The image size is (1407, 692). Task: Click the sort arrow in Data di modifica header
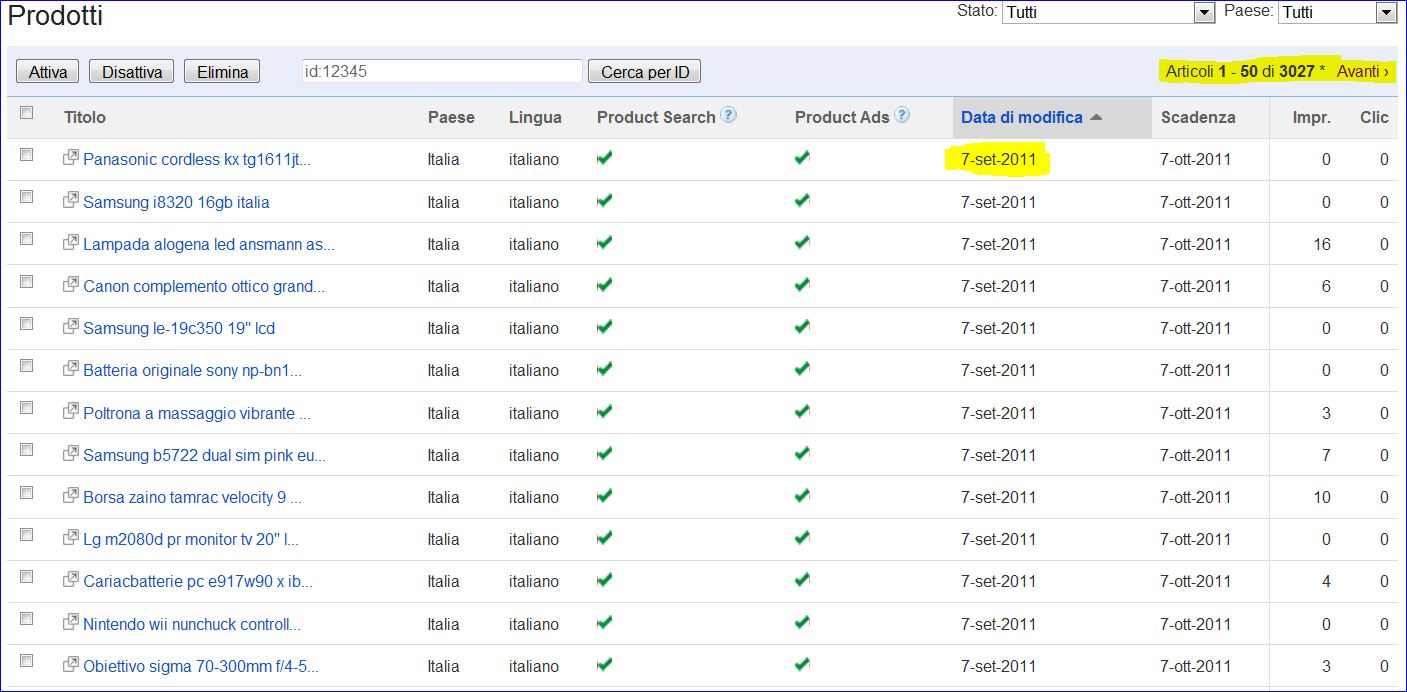pos(1096,118)
